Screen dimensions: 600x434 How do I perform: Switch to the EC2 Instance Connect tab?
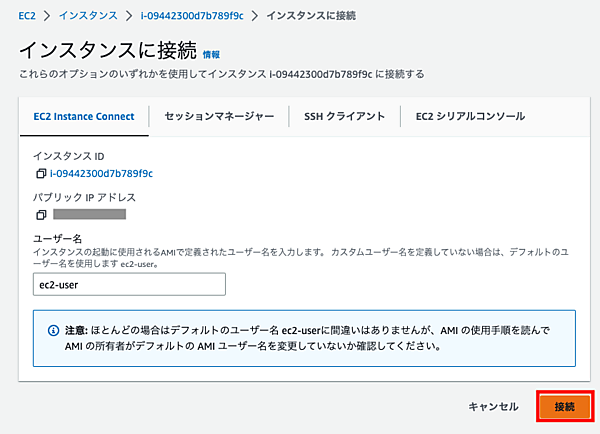84,117
